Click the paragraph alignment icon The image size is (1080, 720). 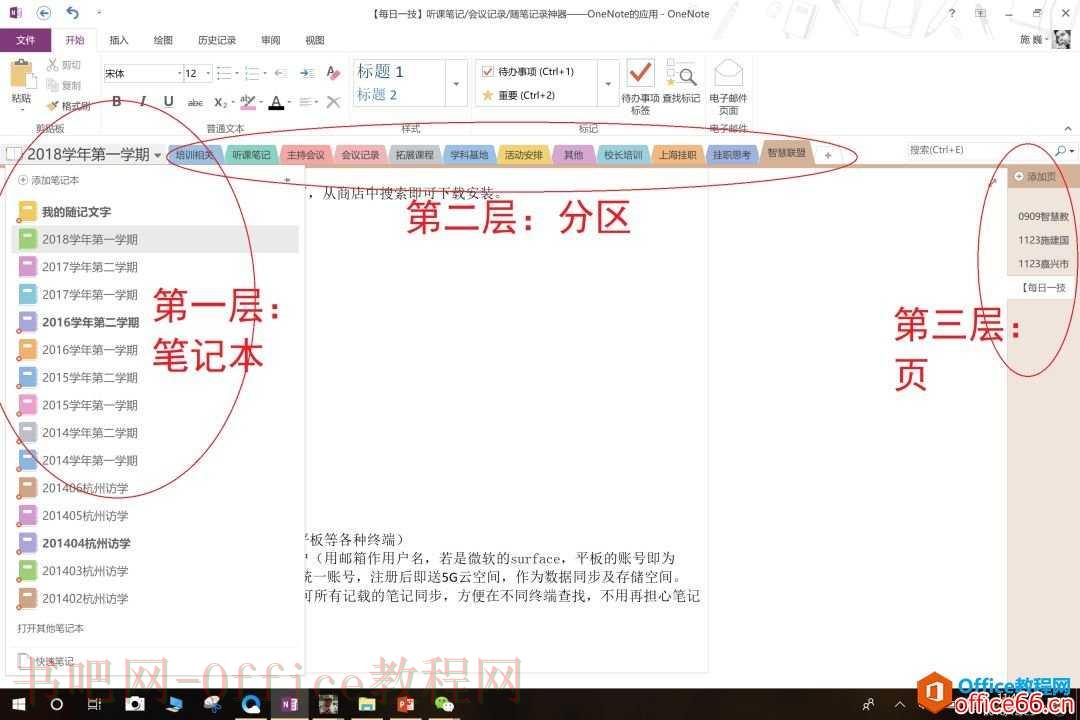coord(306,103)
